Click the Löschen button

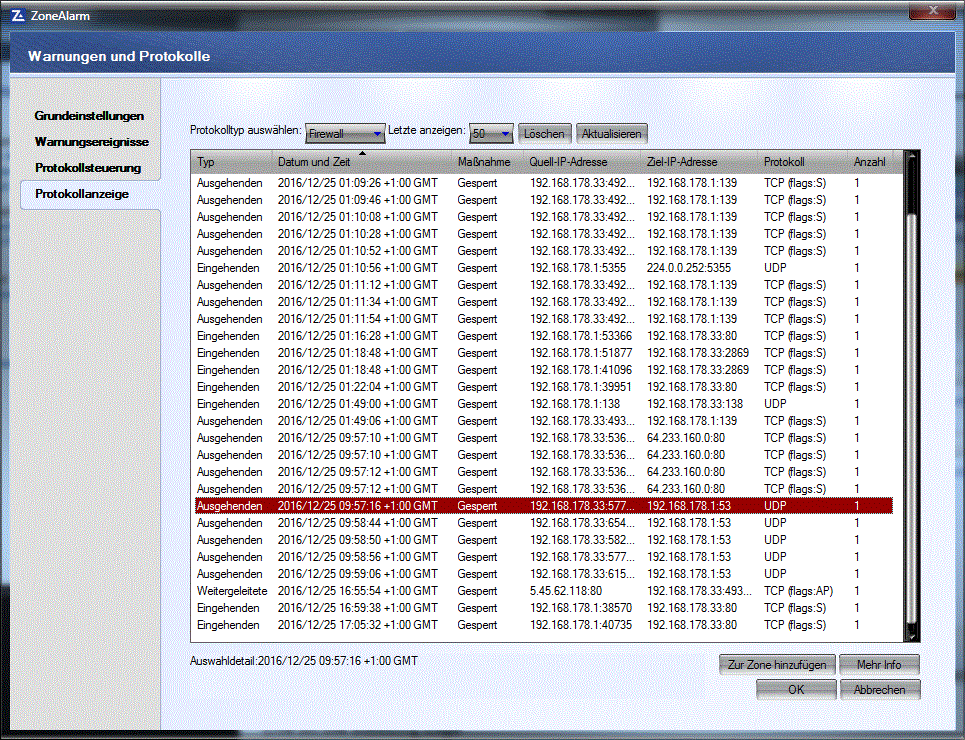pyautogui.click(x=544, y=134)
